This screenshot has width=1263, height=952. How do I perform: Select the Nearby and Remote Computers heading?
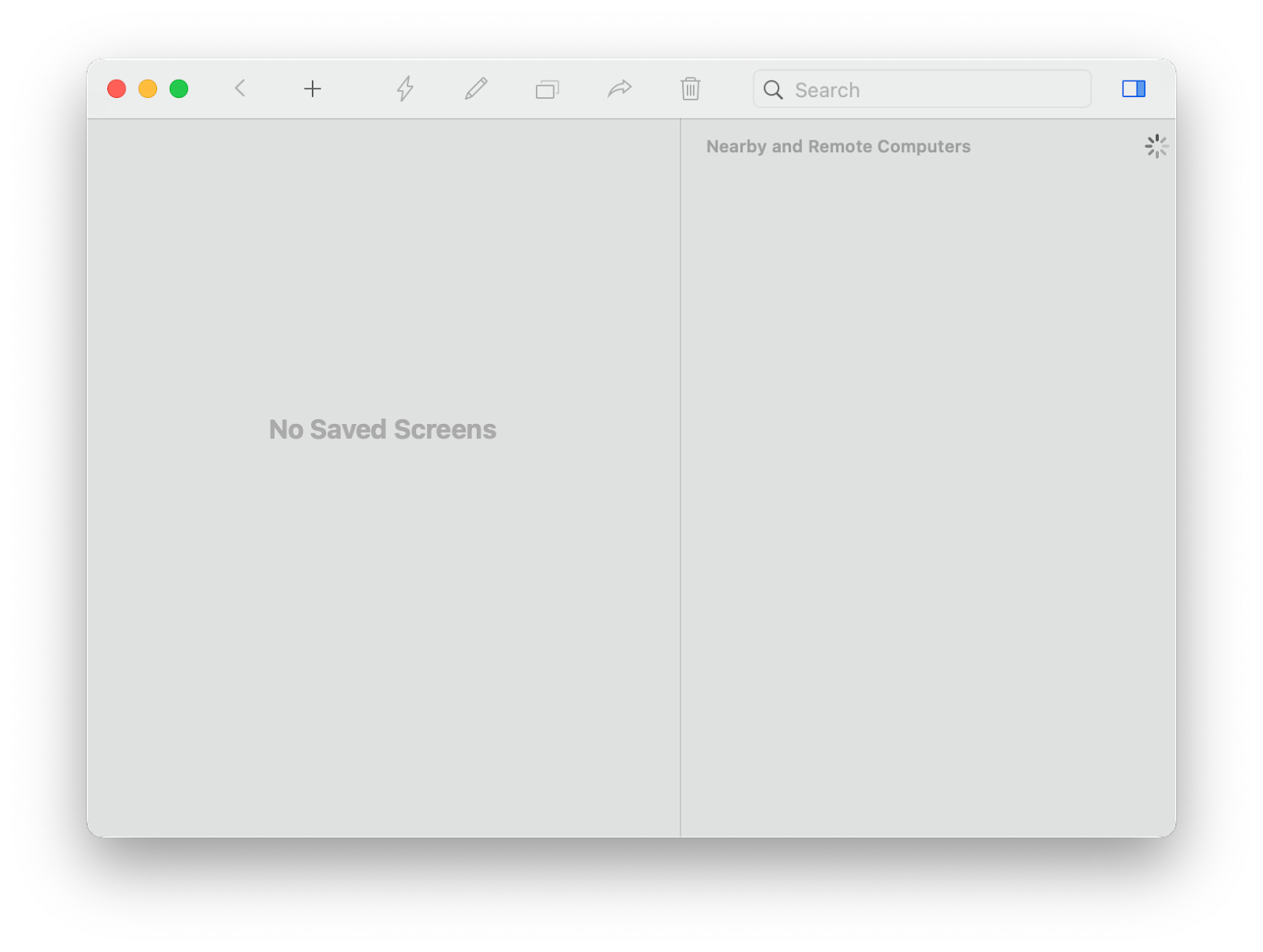pos(838,146)
